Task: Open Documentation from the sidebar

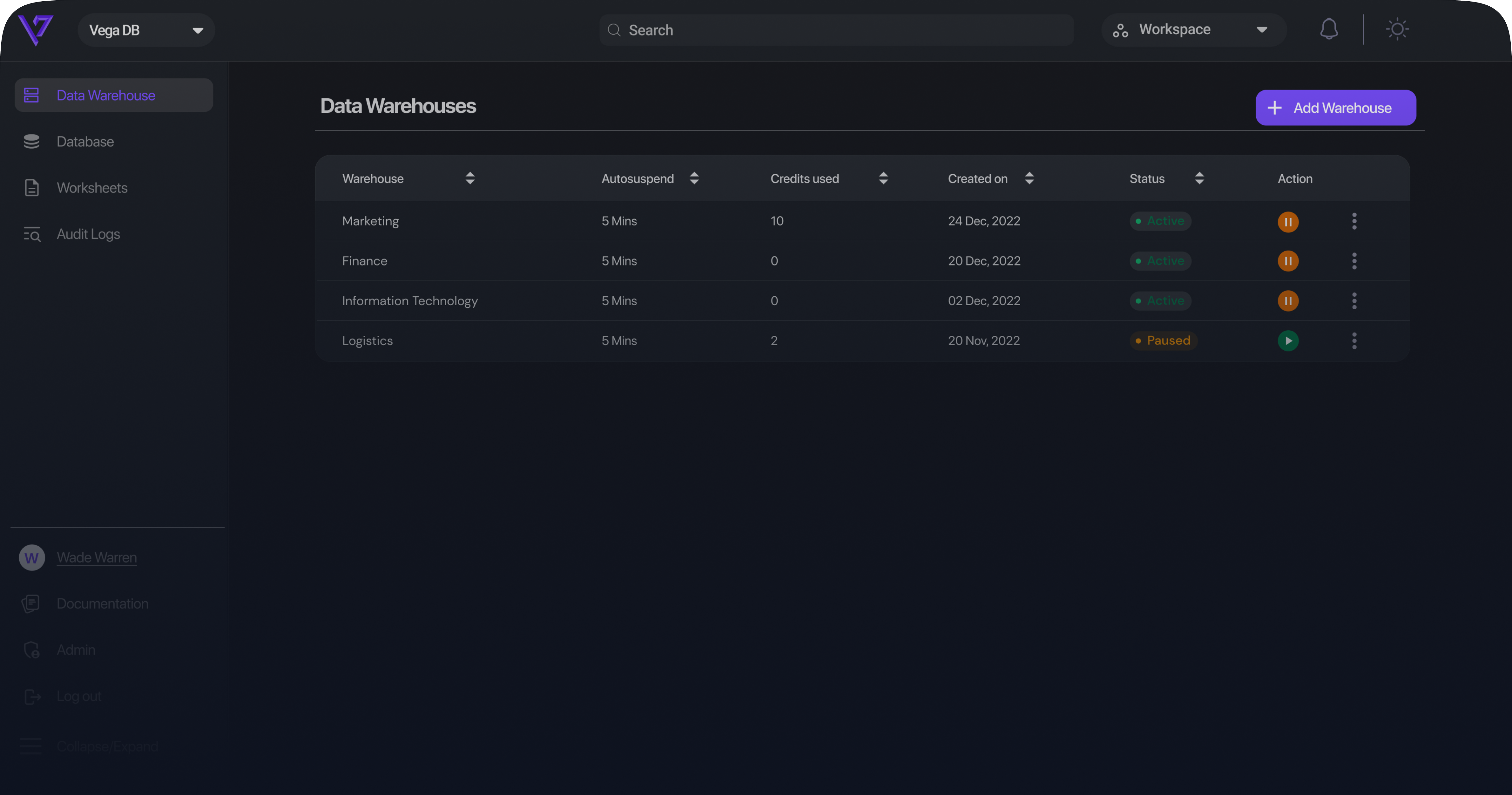Action: pyautogui.click(x=102, y=603)
